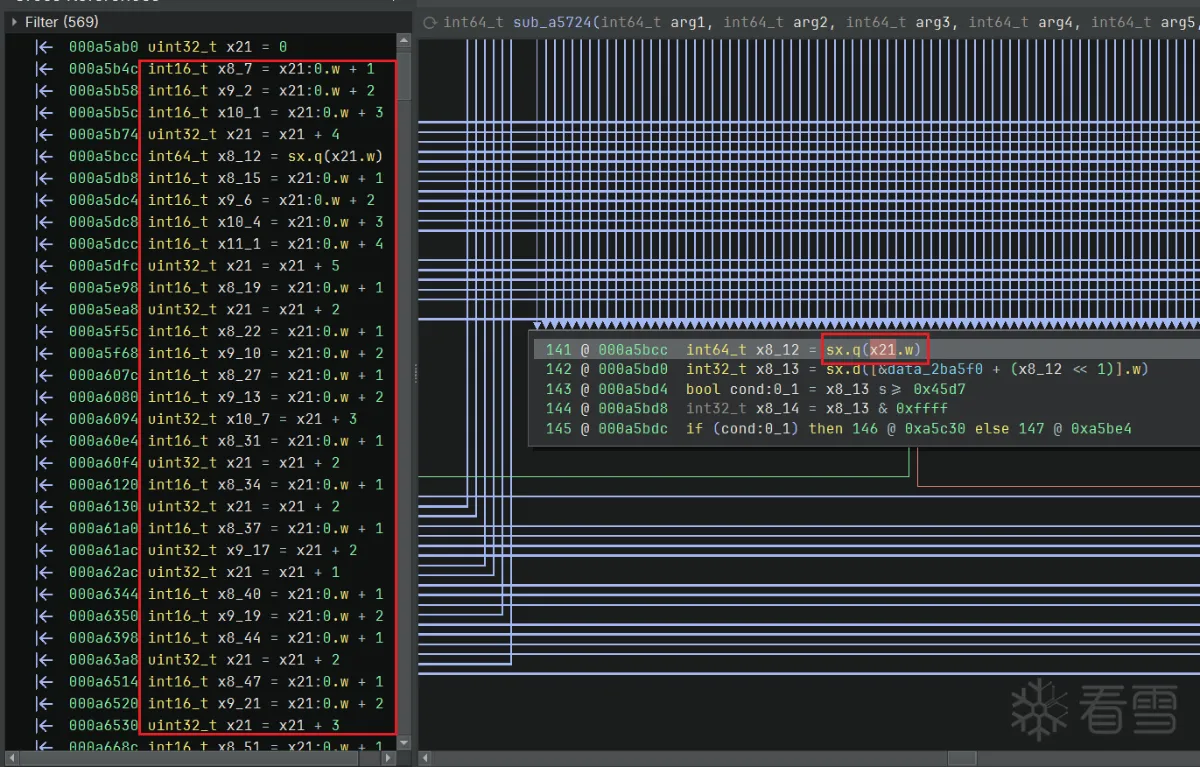Click the arrow icon next to 000a5f5c
Viewport: 1200px width, 767px height.
(43, 332)
